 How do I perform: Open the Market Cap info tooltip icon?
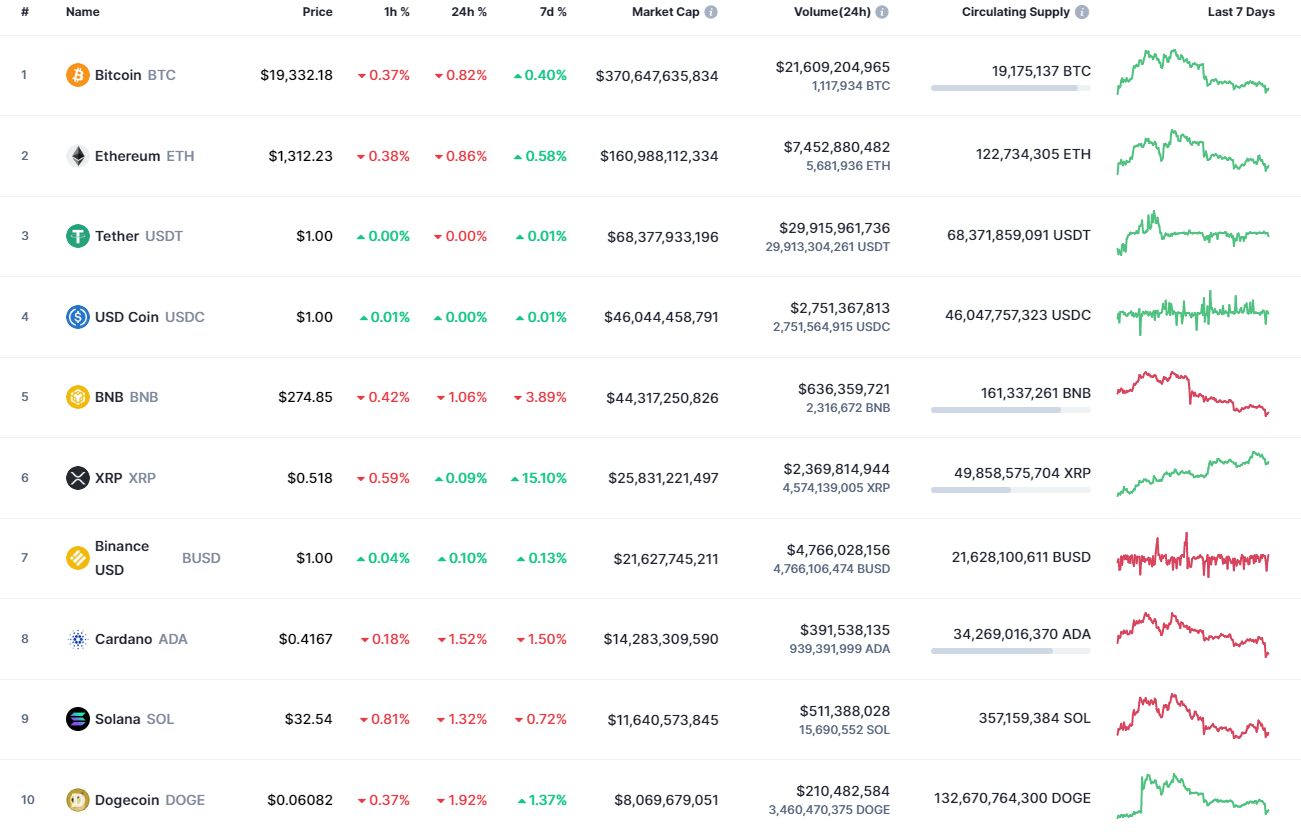(710, 12)
